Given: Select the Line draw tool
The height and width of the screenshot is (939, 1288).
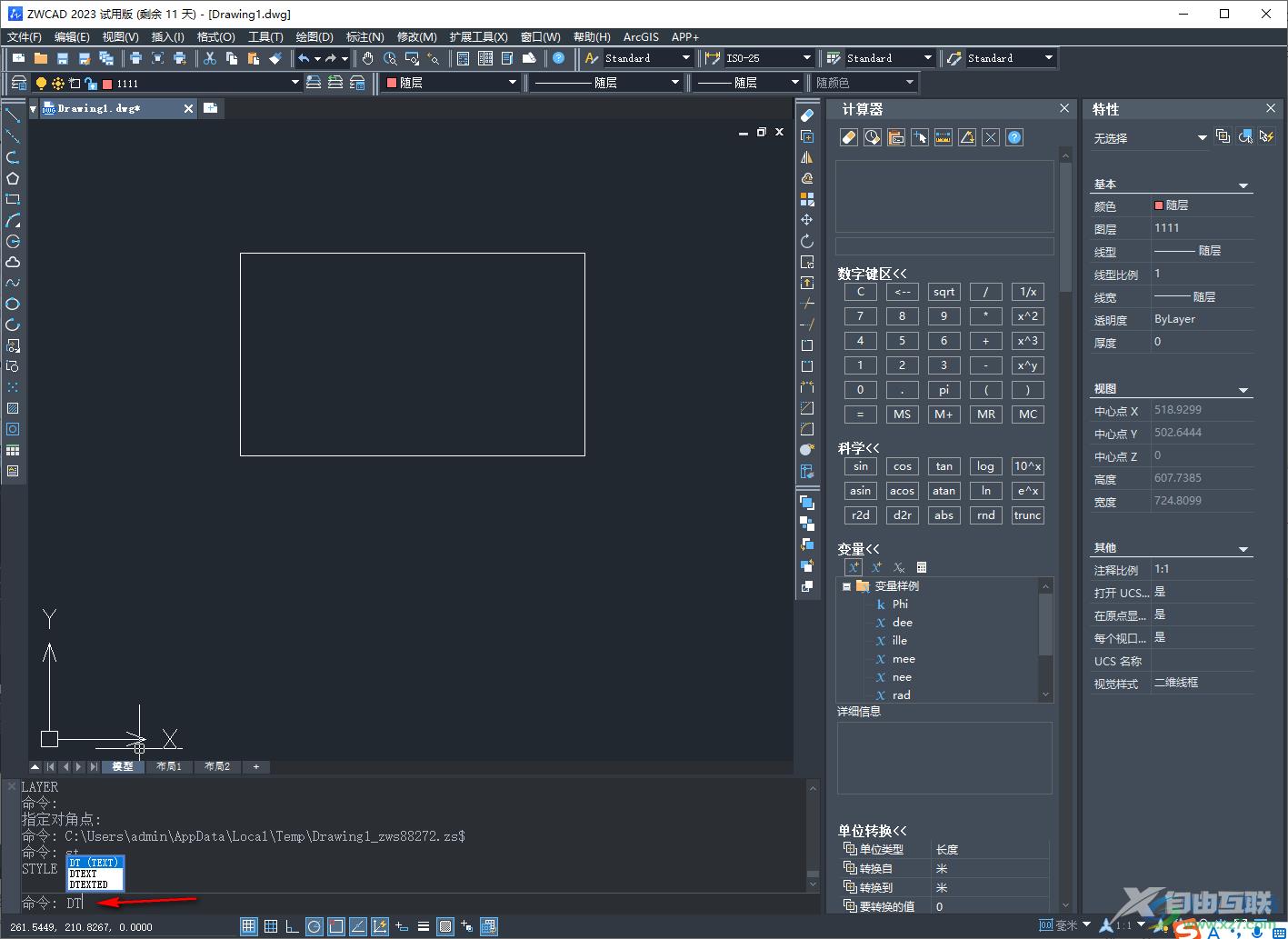Looking at the screenshot, I should pyautogui.click(x=13, y=115).
